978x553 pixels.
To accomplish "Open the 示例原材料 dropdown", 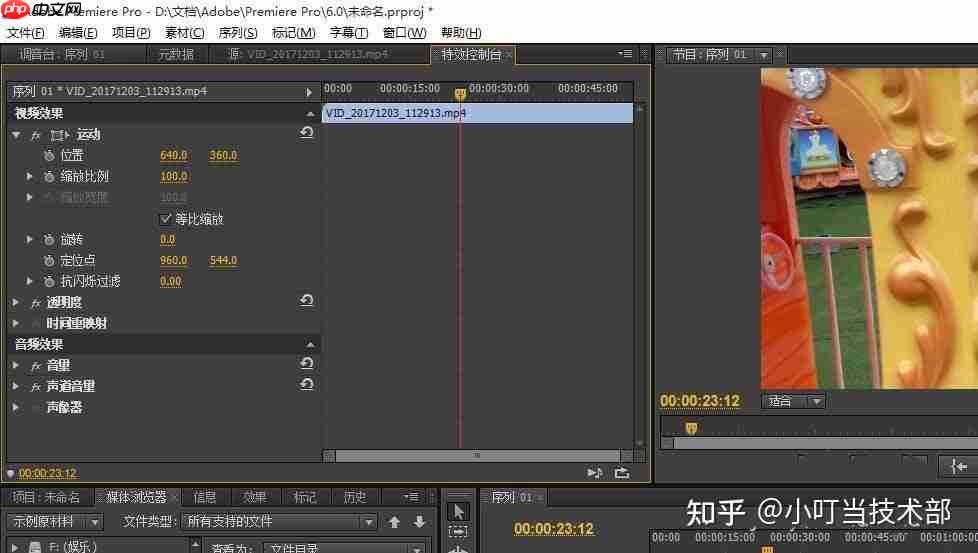I will (55, 521).
